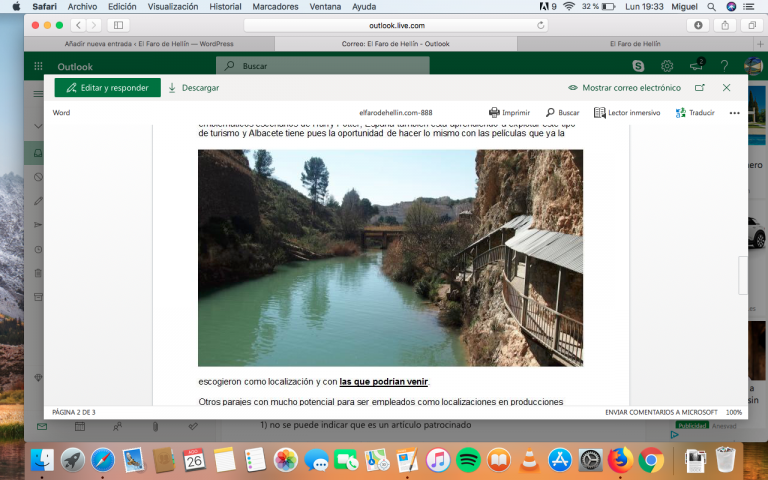Click ENVIAR COMENTARIOS A MICROSOFT
768x480 pixels.
click(x=661, y=412)
